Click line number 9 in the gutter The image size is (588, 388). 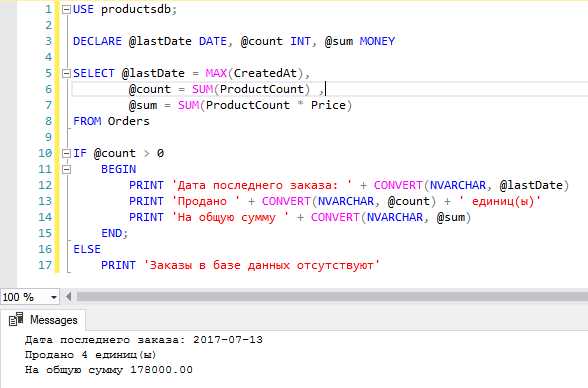pyautogui.click(x=48, y=137)
